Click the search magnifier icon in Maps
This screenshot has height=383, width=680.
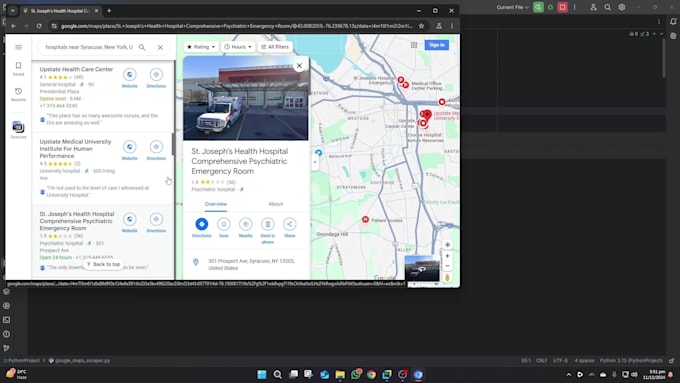coord(142,47)
